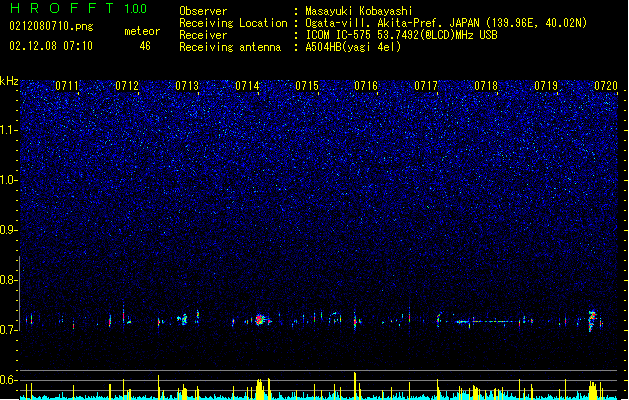Viewport: 629px width, 400px height.
Task: Click observer name Masayuki Kobayashi
Action: coord(359,11)
